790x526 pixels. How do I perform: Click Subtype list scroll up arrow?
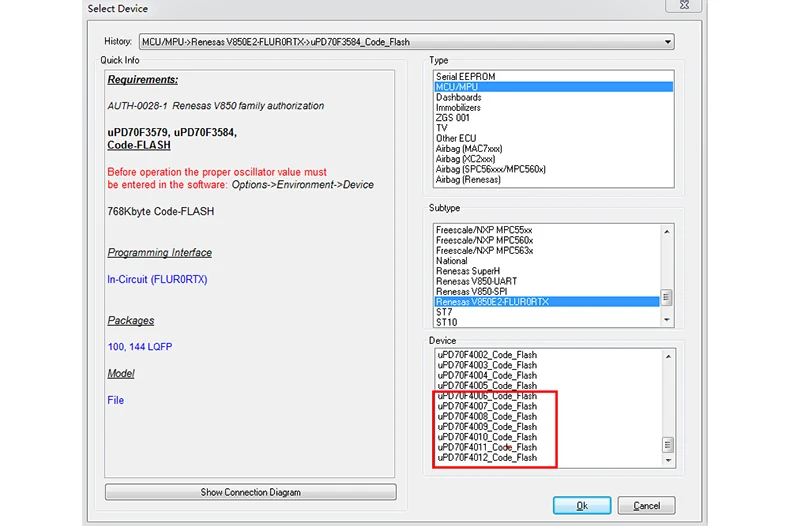667,232
